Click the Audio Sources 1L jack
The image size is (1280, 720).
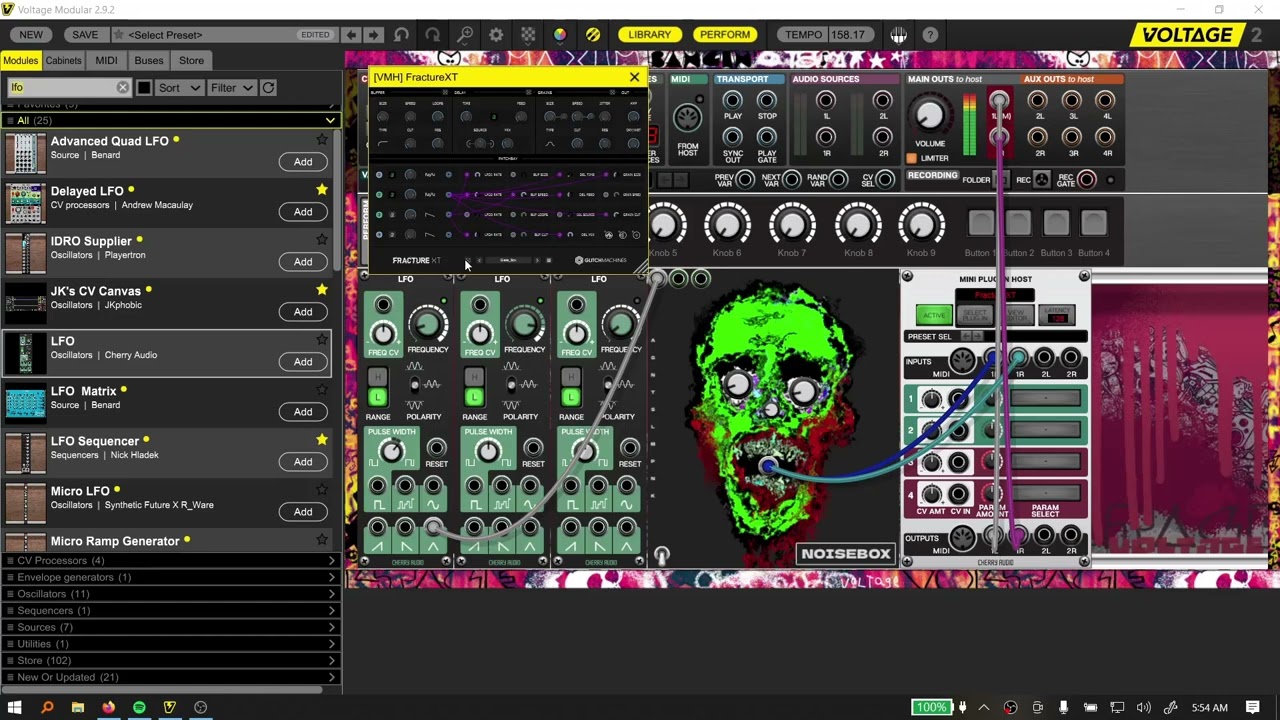(x=826, y=100)
